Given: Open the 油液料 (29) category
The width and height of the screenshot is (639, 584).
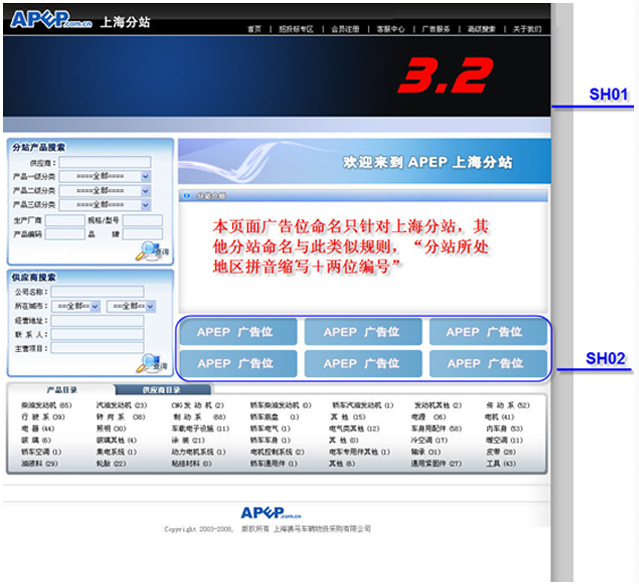Looking at the screenshot, I should tap(40, 463).
